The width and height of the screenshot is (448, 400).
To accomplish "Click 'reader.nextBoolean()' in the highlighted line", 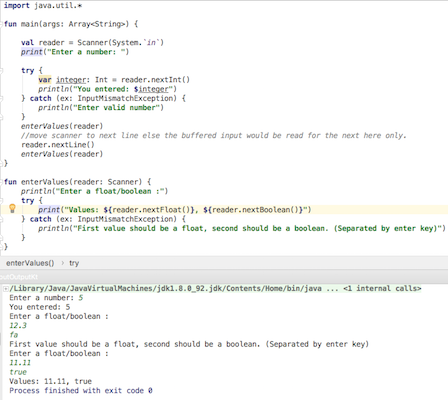I will tap(255, 210).
